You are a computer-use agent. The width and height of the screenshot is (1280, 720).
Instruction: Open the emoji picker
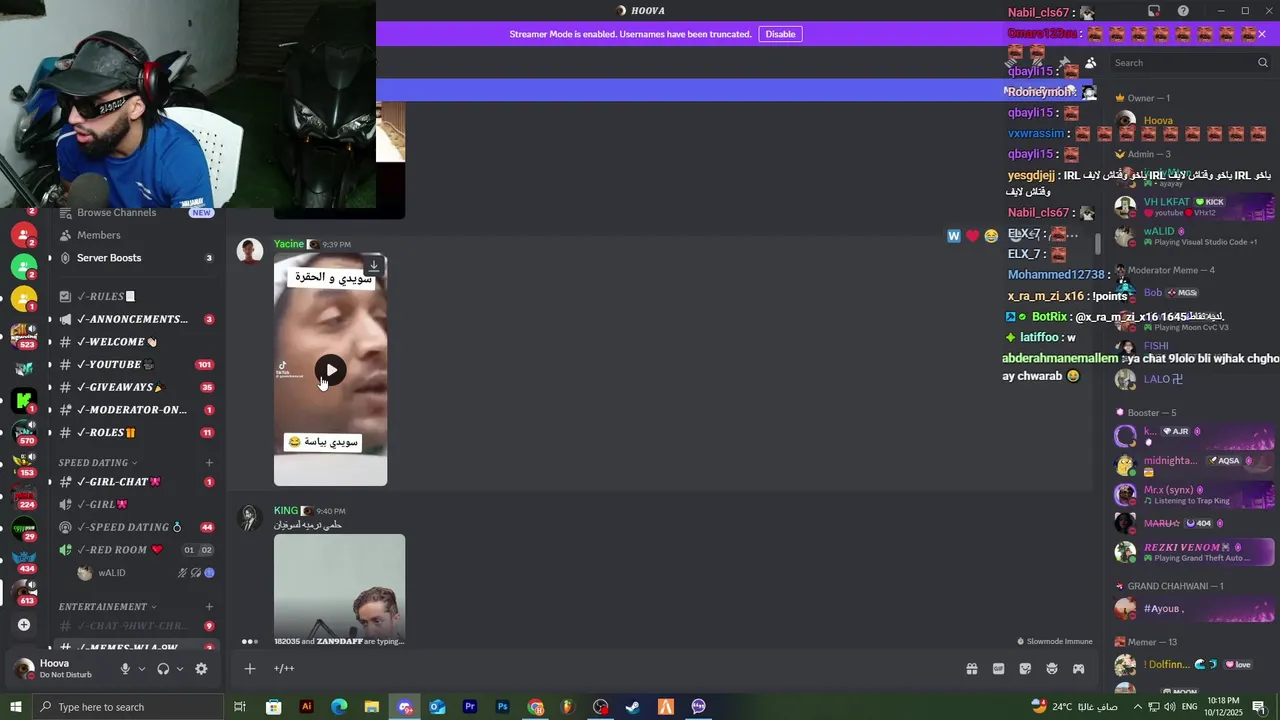[x=1052, y=669]
